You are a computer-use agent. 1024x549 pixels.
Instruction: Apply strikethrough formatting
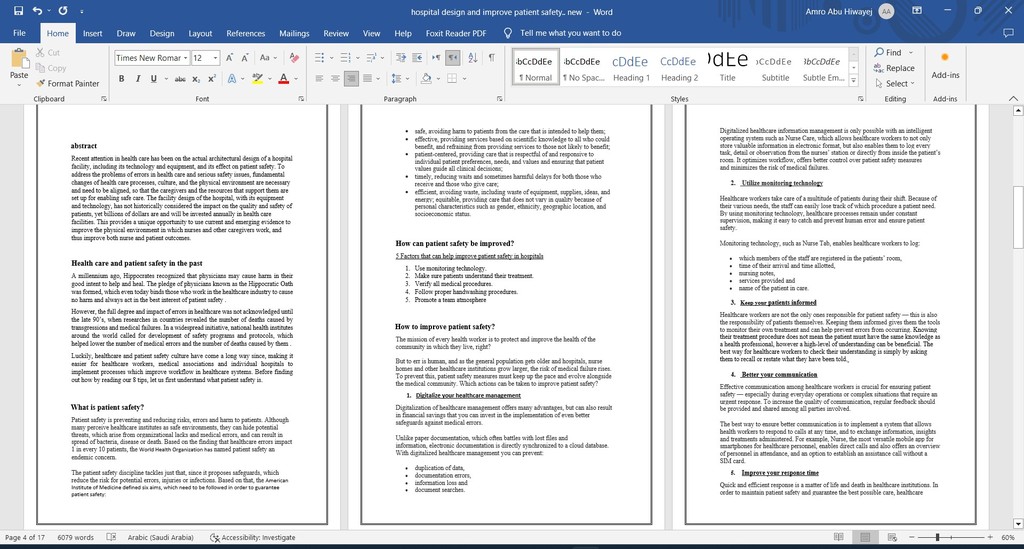(x=180, y=79)
